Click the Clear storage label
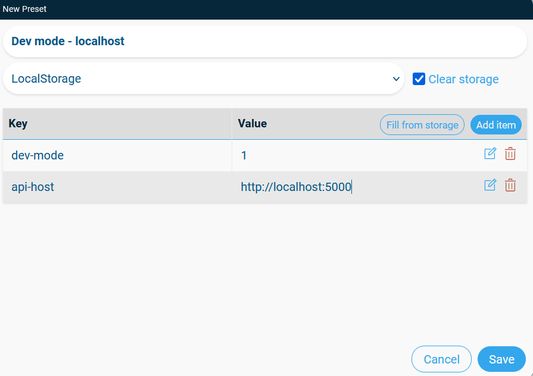Screen dimensions: 533x376 coord(463,79)
